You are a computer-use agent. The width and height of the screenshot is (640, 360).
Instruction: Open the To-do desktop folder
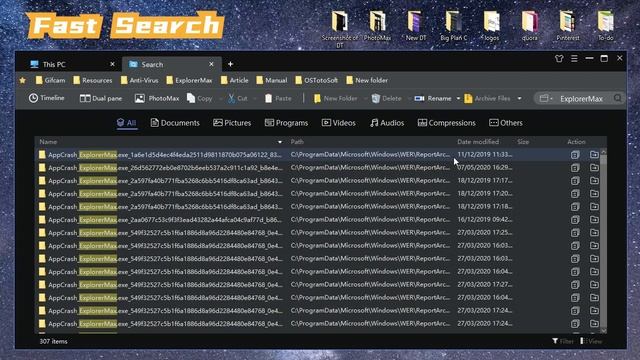point(606,26)
